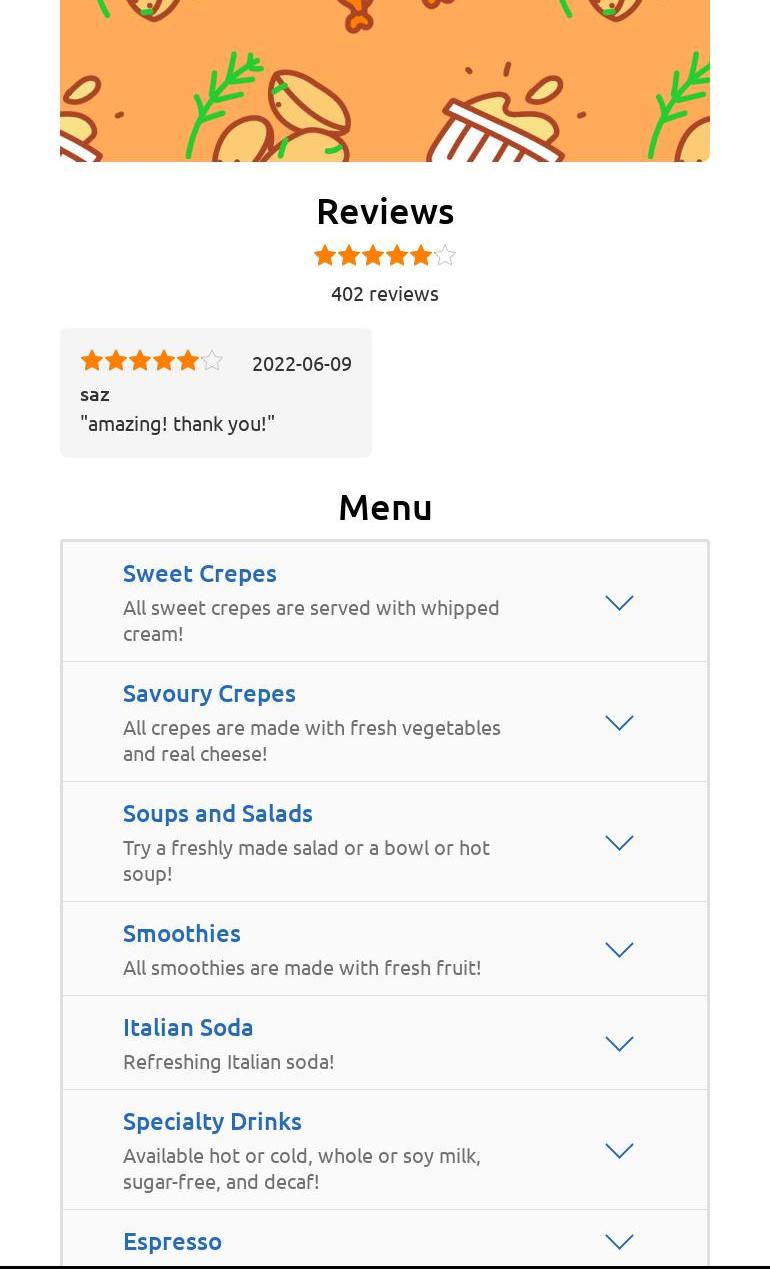Expand the Sweet Crepes chevron arrow

click(x=619, y=602)
